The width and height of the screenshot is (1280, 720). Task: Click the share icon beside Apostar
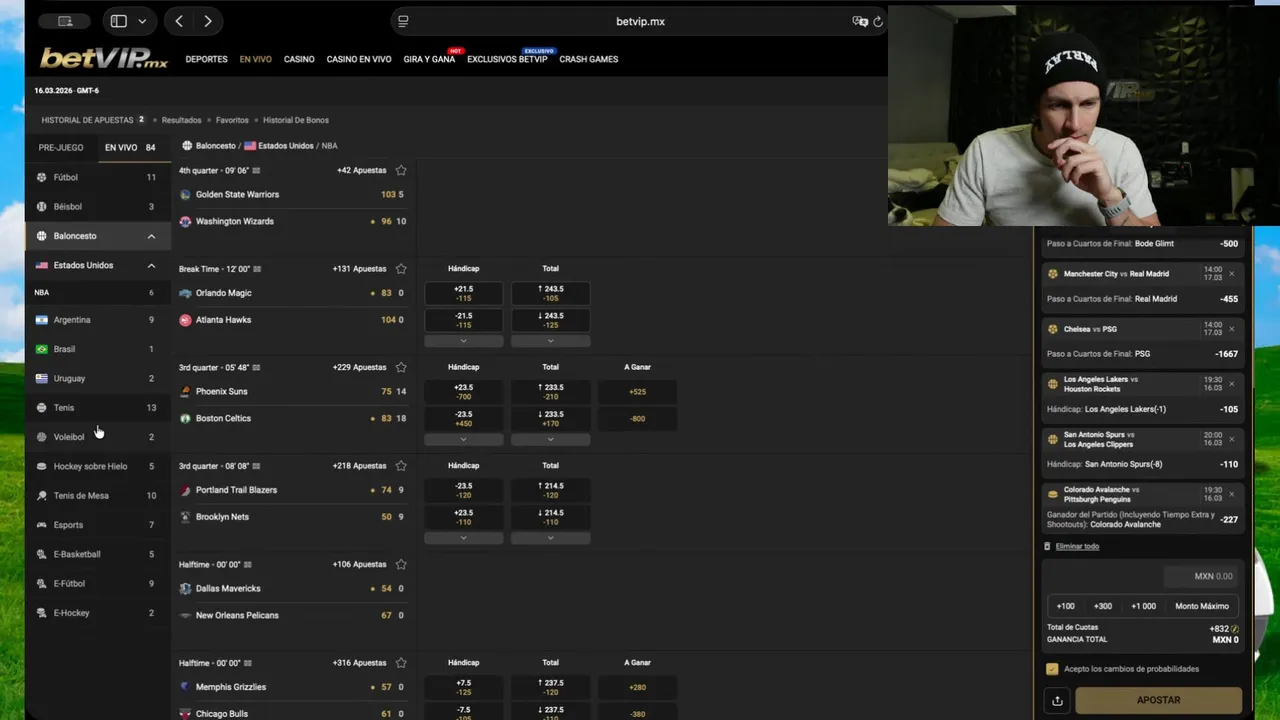pos(1057,701)
